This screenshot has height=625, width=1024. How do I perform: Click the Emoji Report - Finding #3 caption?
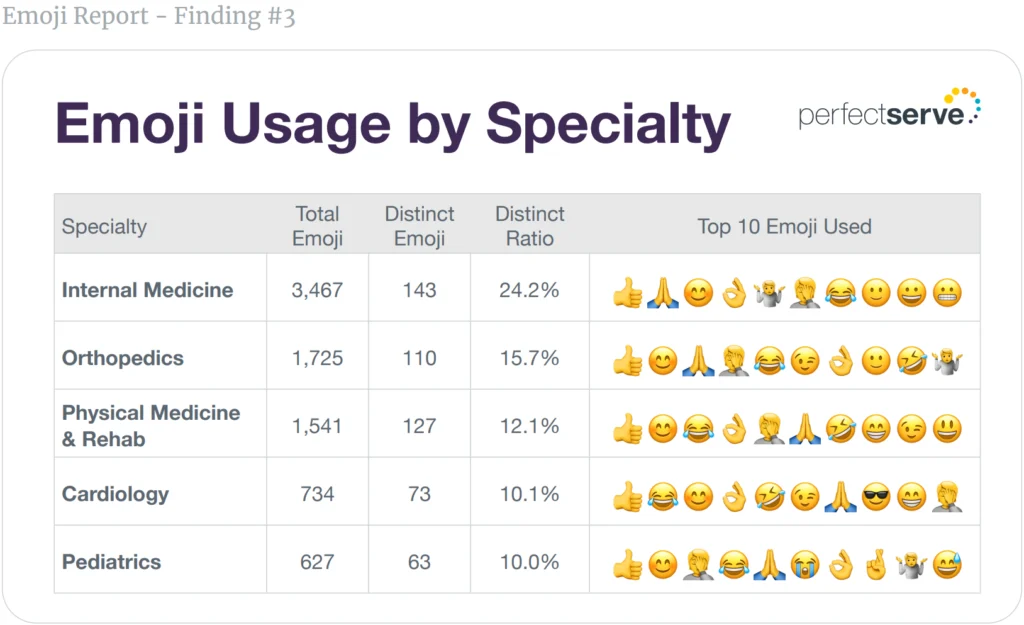click(148, 17)
